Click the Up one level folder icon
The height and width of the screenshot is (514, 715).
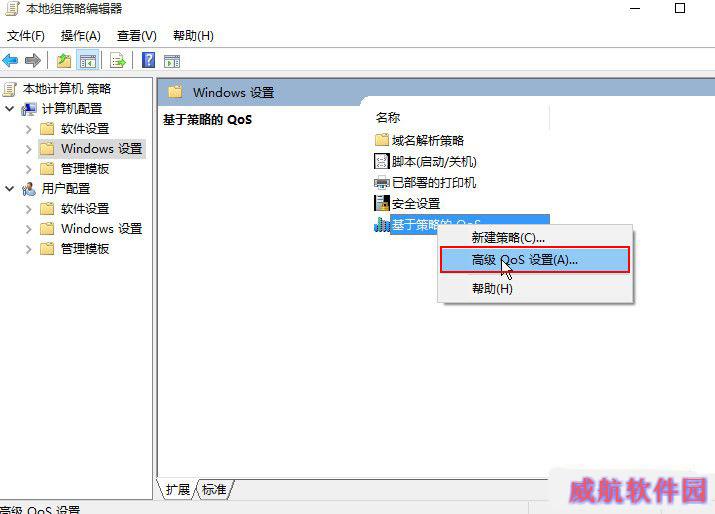click(x=64, y=61)
